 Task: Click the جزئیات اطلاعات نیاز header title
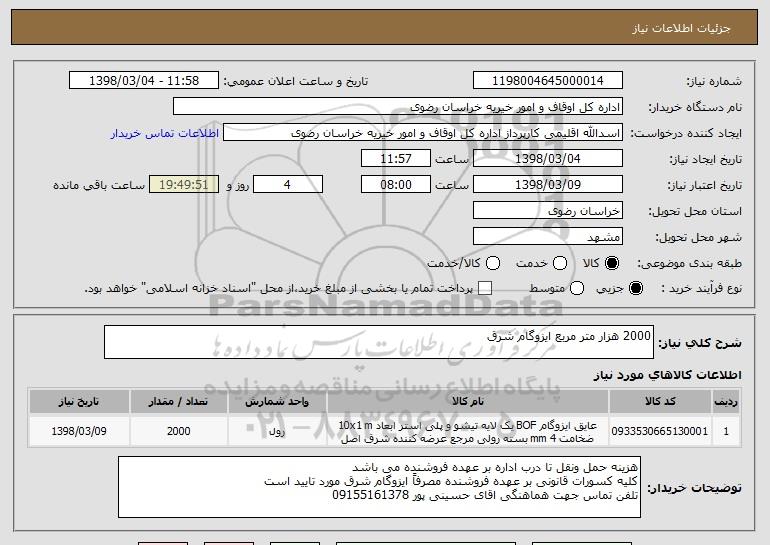(681, 28)
